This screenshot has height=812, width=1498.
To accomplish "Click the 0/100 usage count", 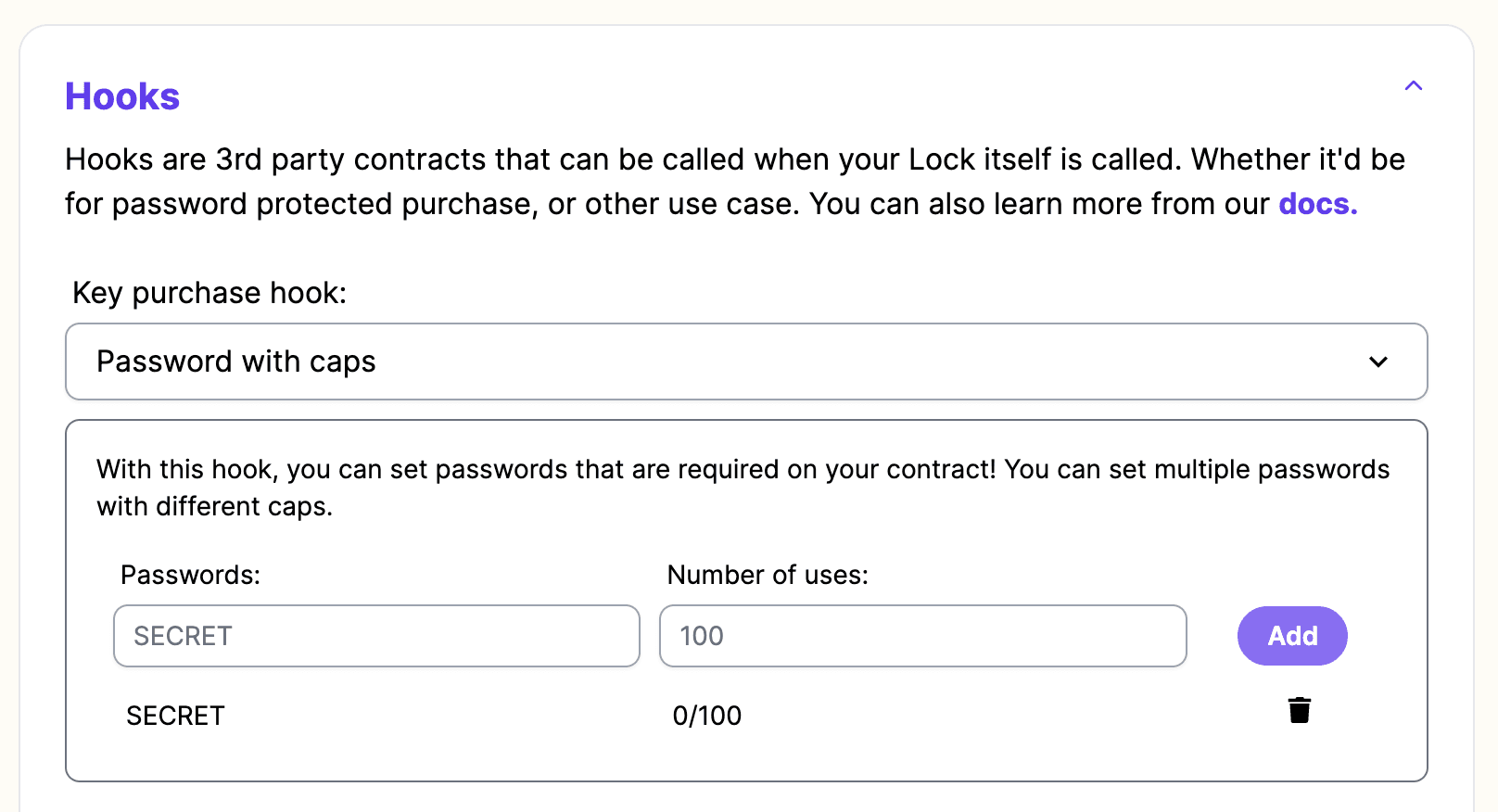I will coord(707,716).
